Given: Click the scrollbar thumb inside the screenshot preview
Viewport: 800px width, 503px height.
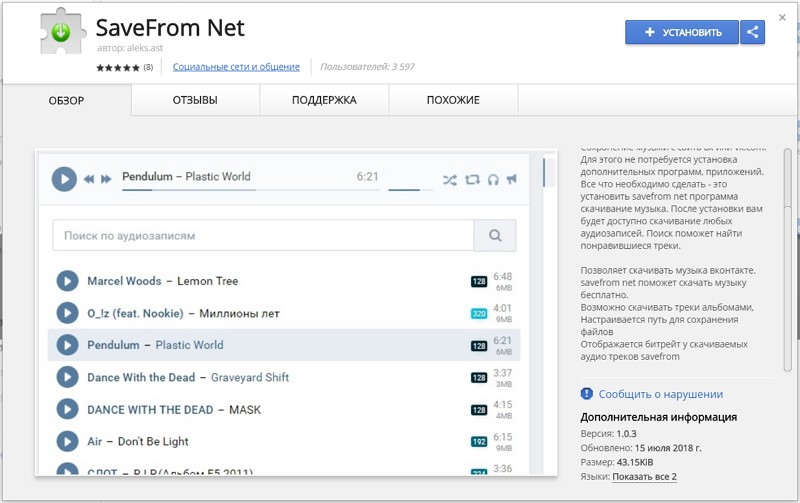Looking at the screenshot, I should 544,173.
